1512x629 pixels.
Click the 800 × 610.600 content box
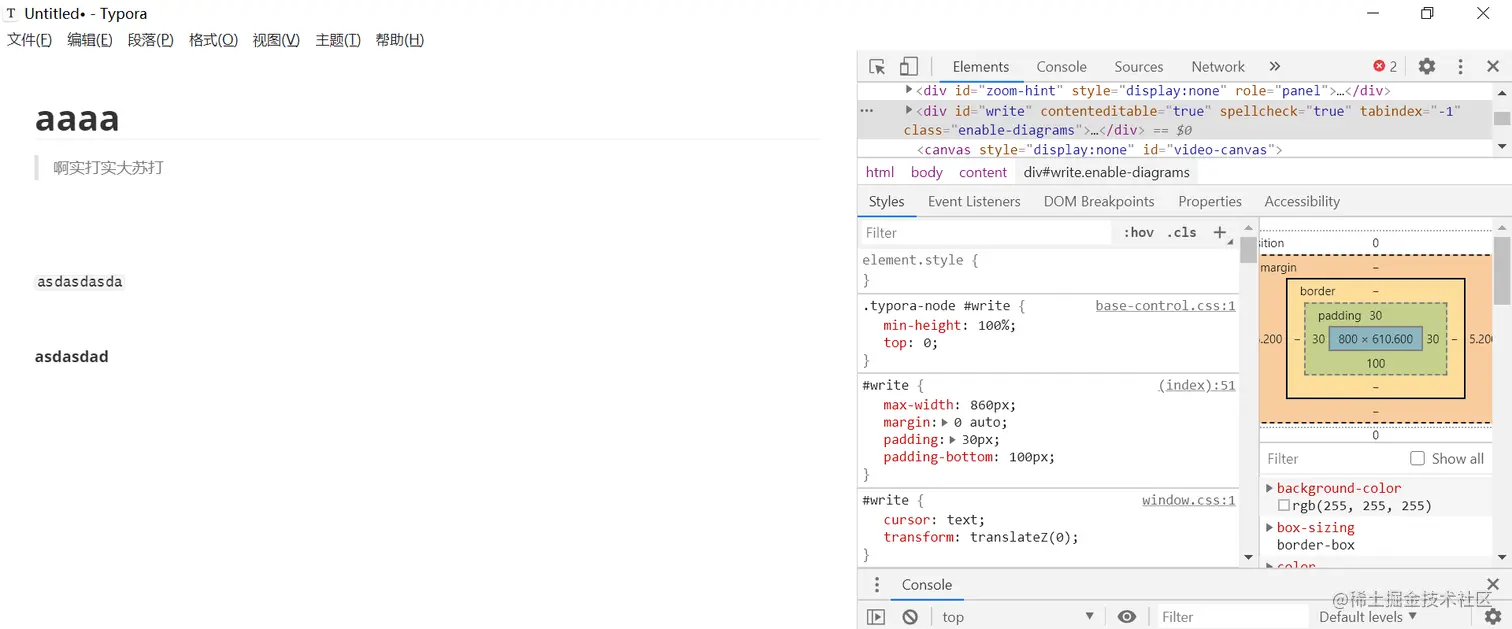(x=1376, y=339)
